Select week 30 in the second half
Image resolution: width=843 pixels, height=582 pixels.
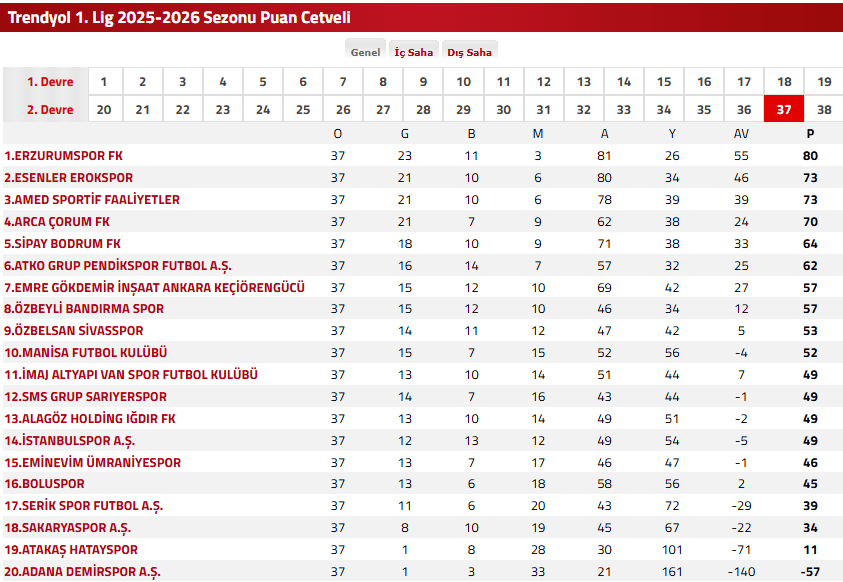(x=503, y=110)
